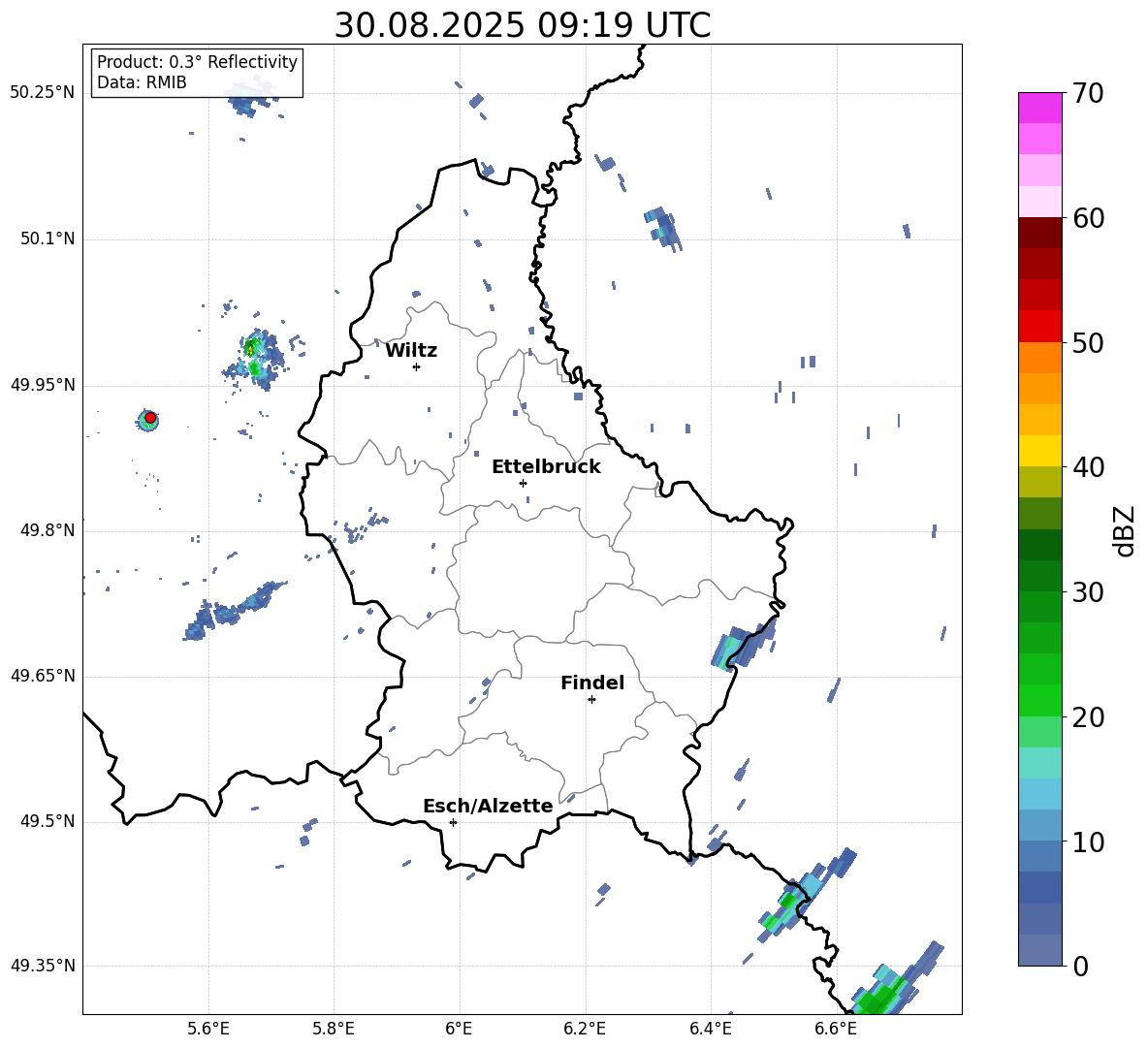
Task: Click the Esch/Alzette city label
Action: [x=488, y=807]
